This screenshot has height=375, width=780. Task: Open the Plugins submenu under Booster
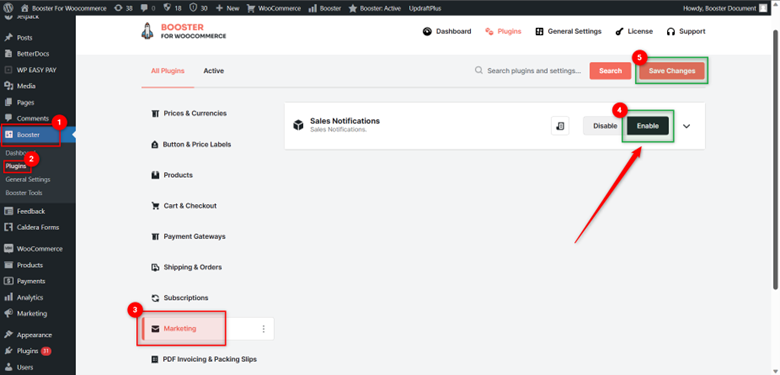(16, 166)
